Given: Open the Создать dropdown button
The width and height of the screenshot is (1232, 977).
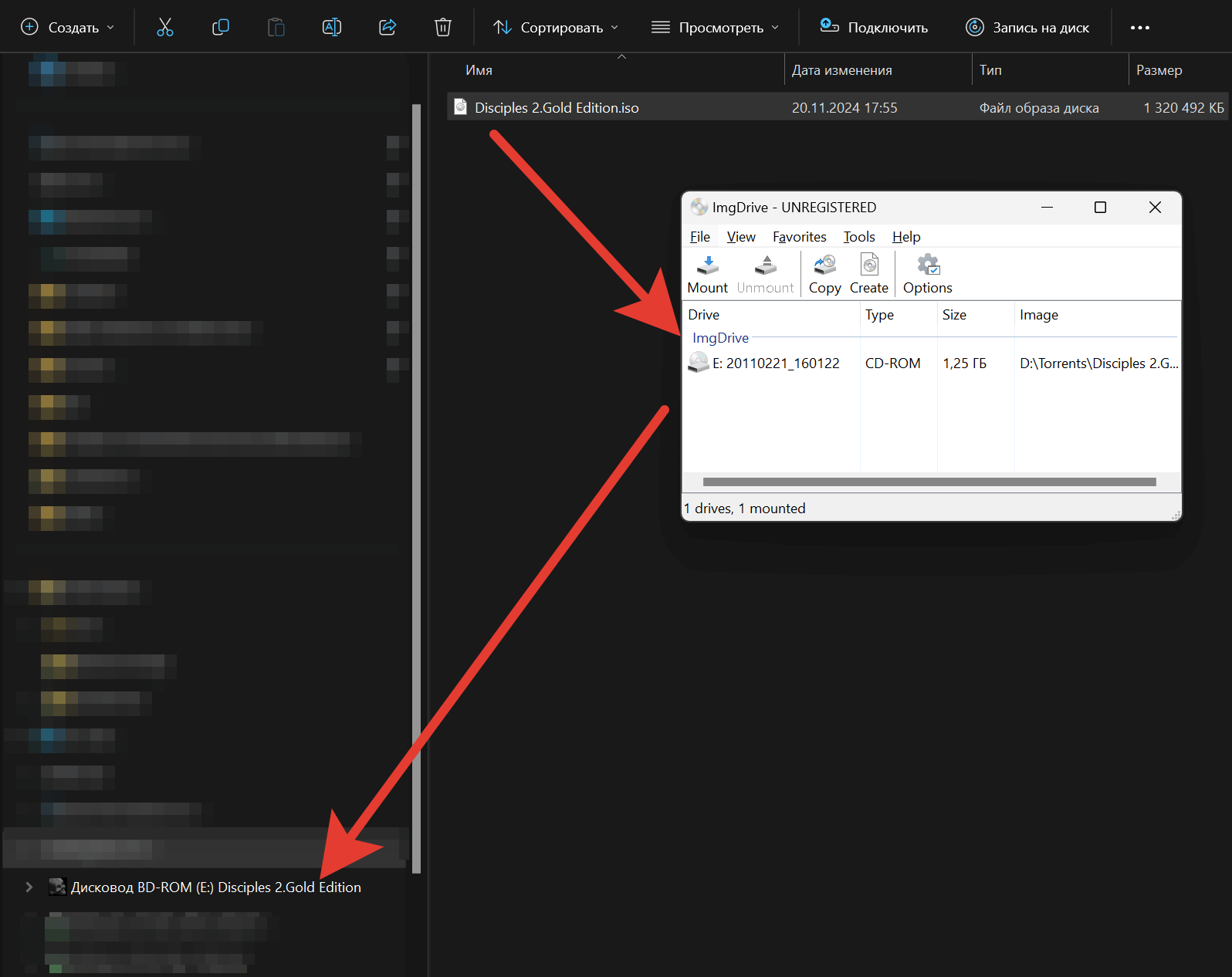Looking at the screenshot, I should tap(67, 27).
